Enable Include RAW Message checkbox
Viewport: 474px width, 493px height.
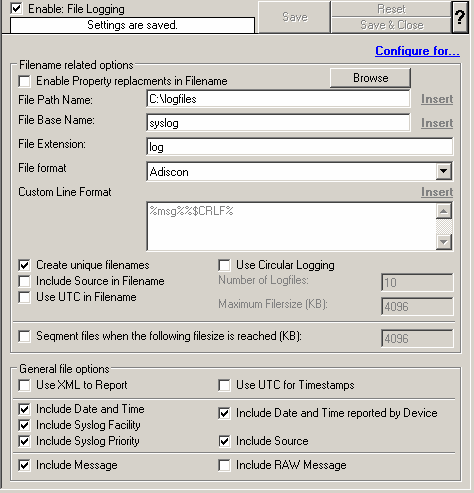click(x=224, y=465)
